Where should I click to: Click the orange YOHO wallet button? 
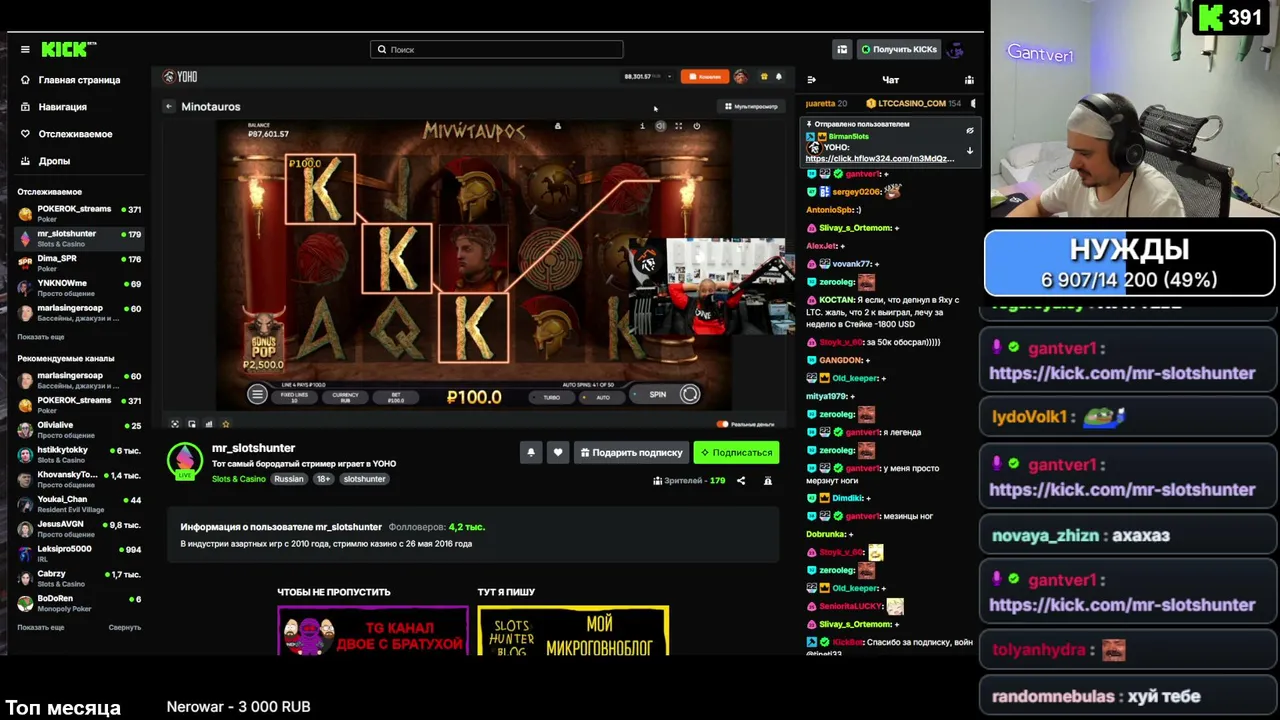(x=704, y=76)
